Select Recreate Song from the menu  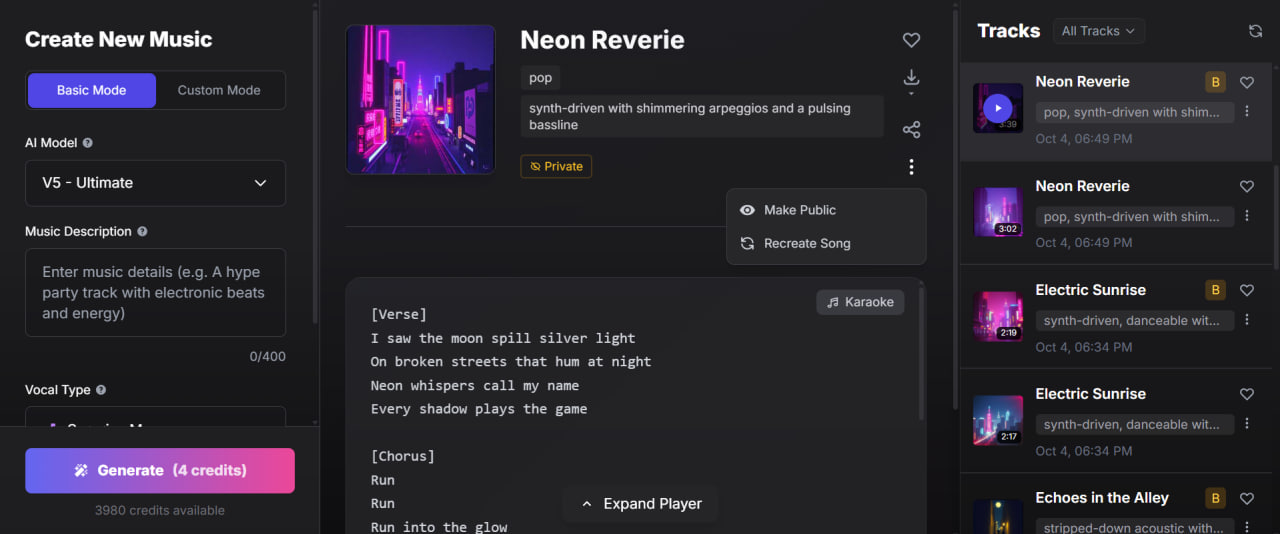coord(806,243)
